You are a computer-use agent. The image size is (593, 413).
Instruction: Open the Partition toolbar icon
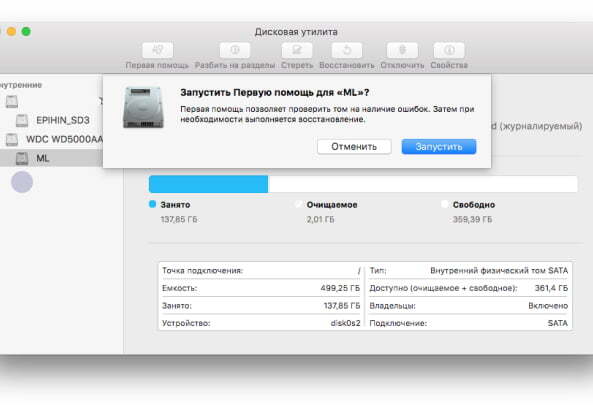tap(235, 50)
